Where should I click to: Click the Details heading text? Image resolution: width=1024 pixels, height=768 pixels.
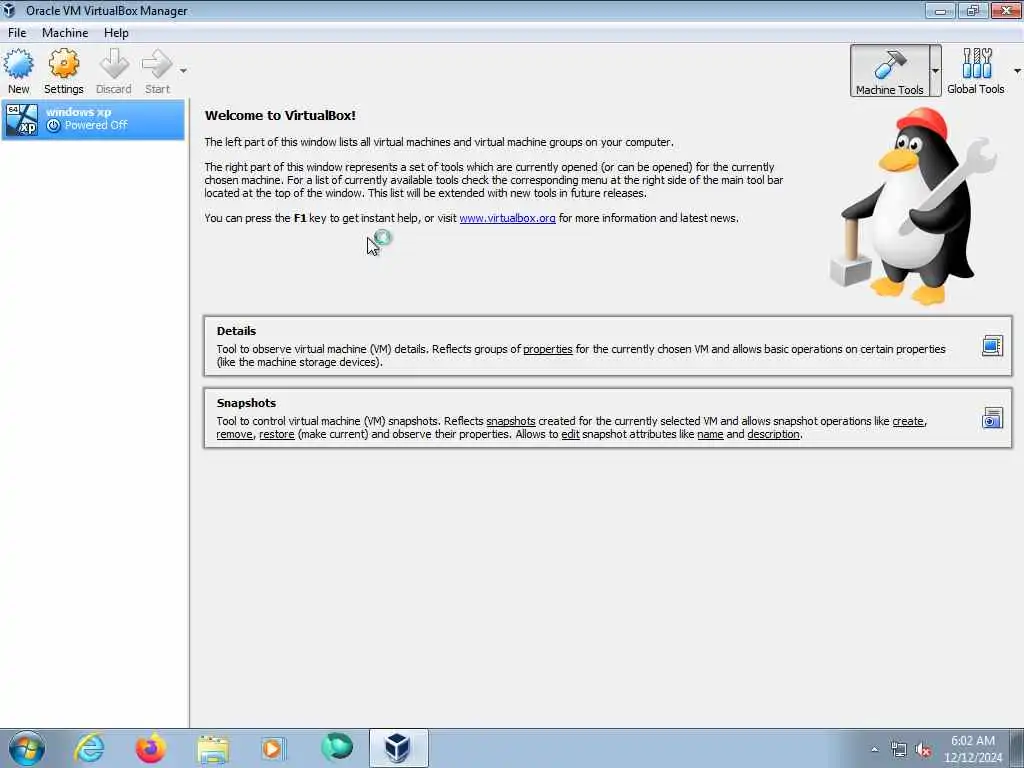pyautogui.click(x=236, y=331)
